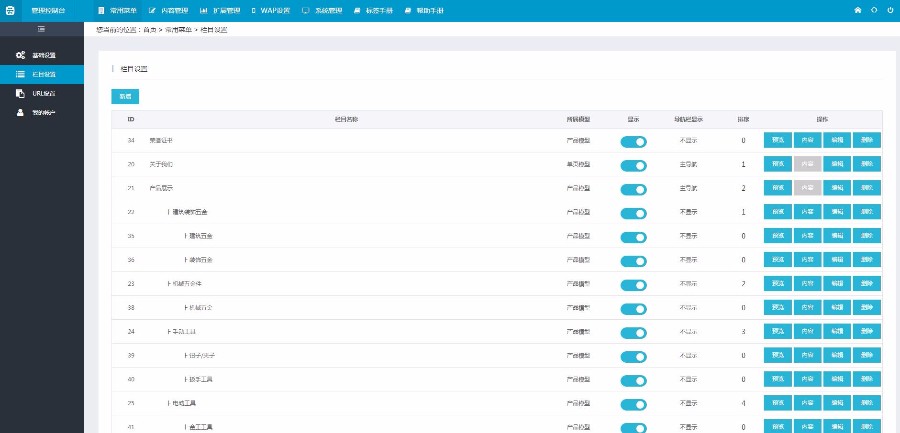Click the list icon for 栏目设置 sidebar item
This screenshot has height=433, width=900.
pos(20,74)
